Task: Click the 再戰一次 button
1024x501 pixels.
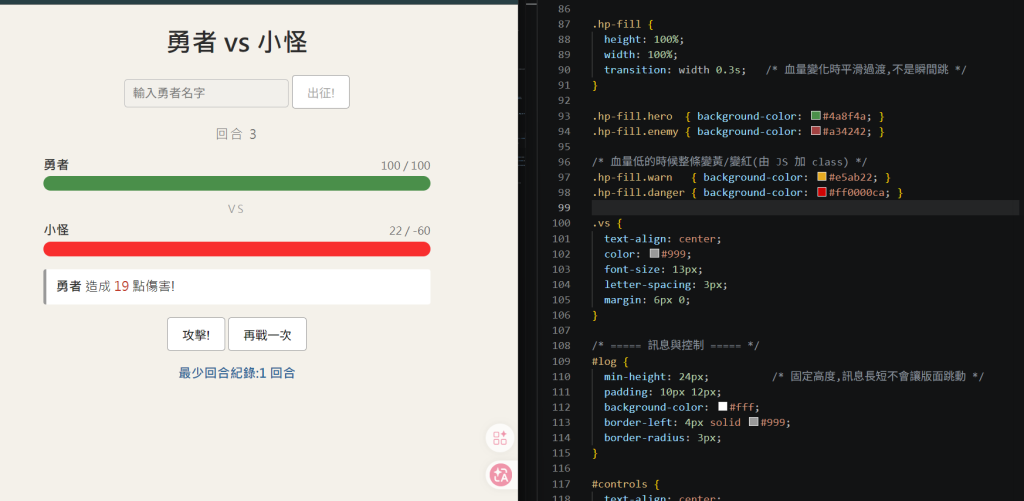Action: tap(267, 334)
